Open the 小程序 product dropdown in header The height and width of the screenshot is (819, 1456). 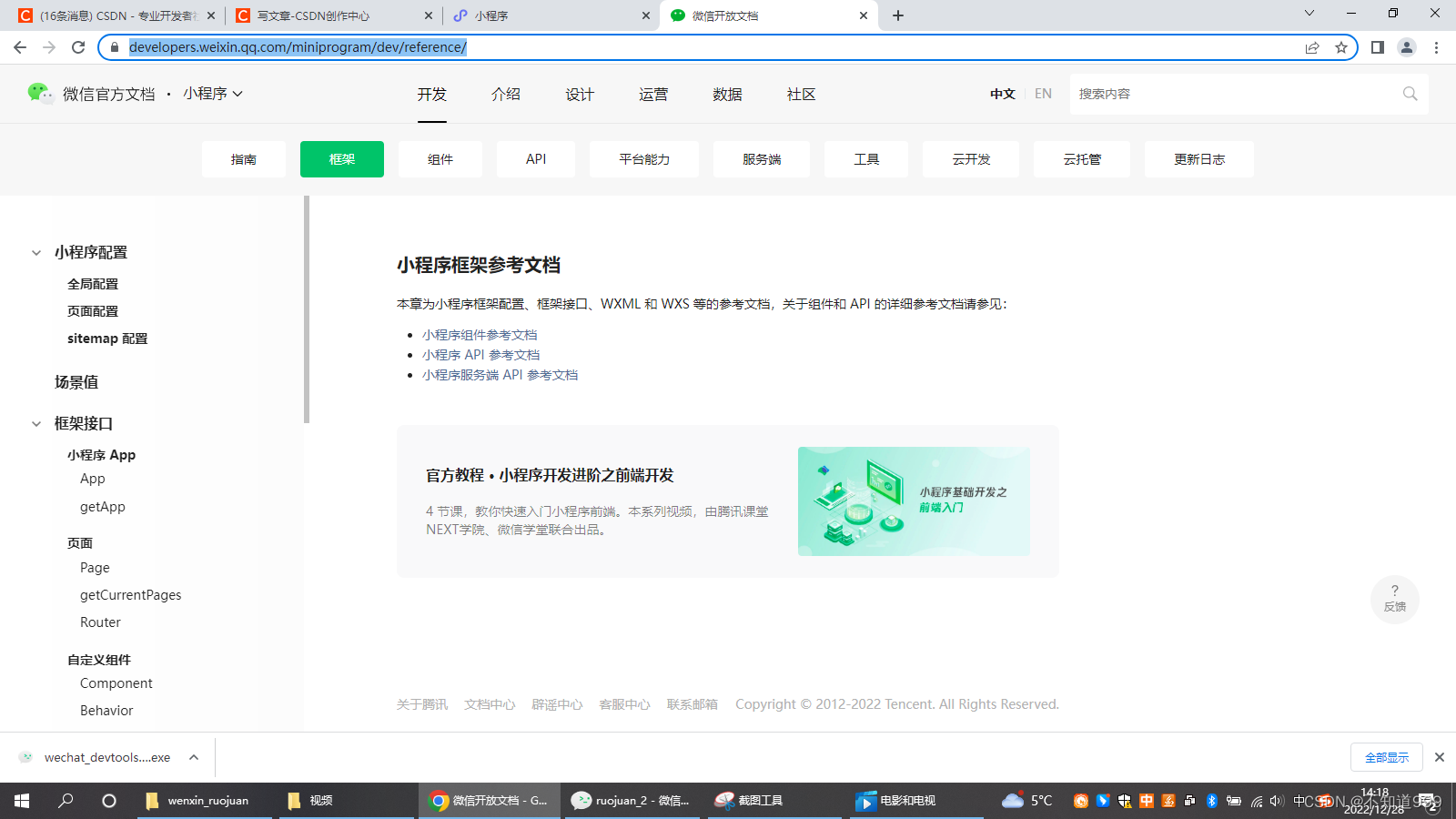coord(213,94)
